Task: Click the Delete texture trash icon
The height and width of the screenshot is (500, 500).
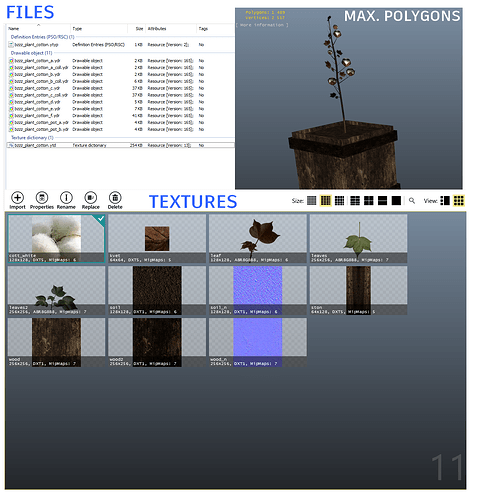Action: tap(115, 200)
